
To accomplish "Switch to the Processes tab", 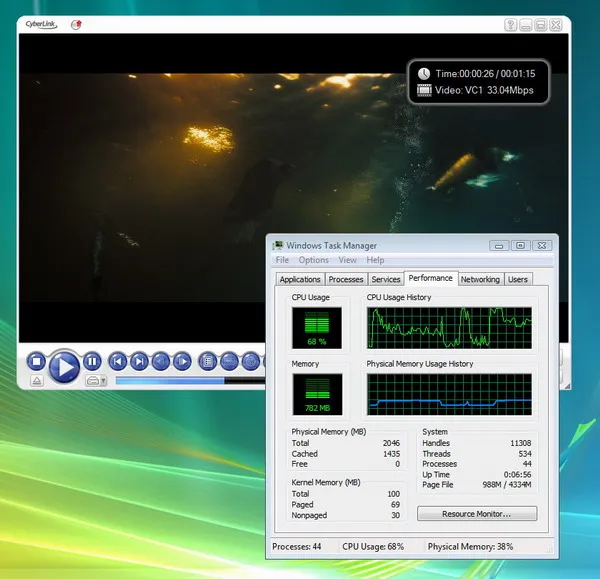I will 346,279.
